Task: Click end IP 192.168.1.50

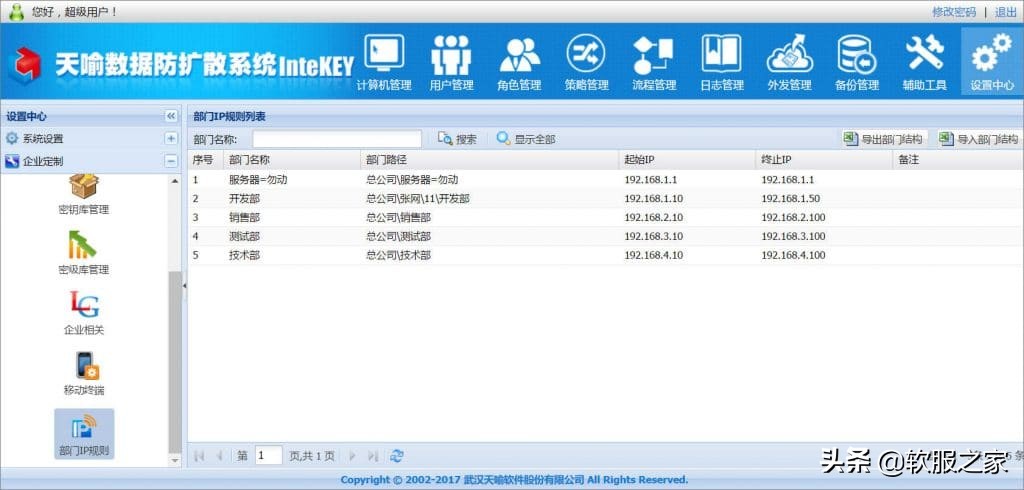Action: point(791,199)
